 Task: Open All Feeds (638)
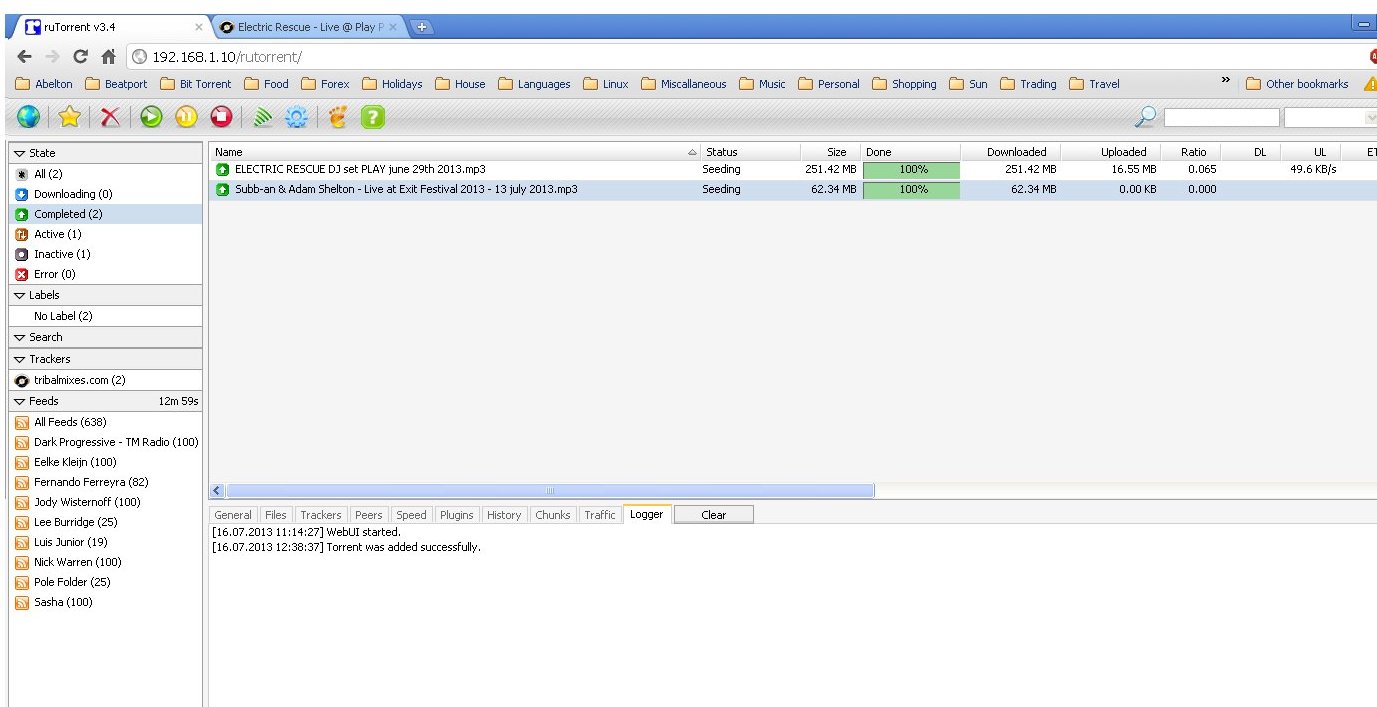(105, 422)
